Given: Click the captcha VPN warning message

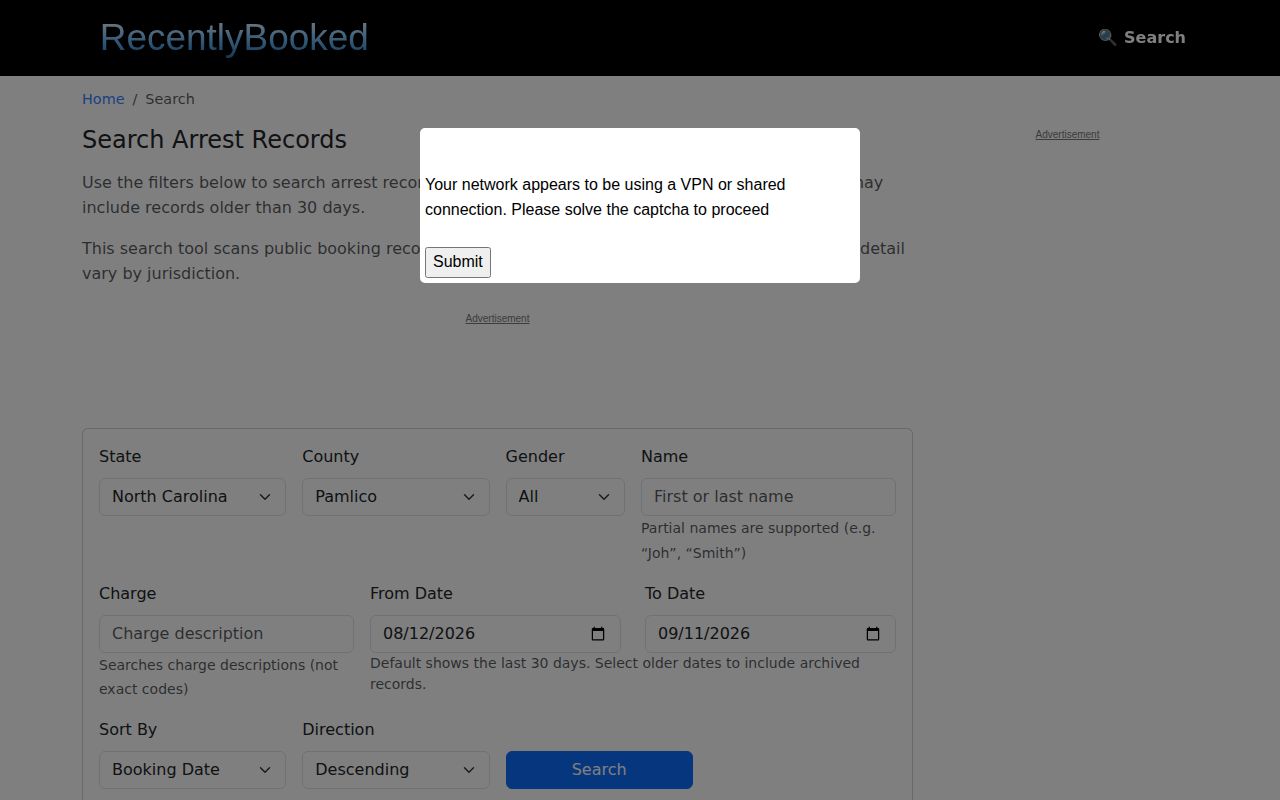Looking at the screenshot, I should click(605, 197).
